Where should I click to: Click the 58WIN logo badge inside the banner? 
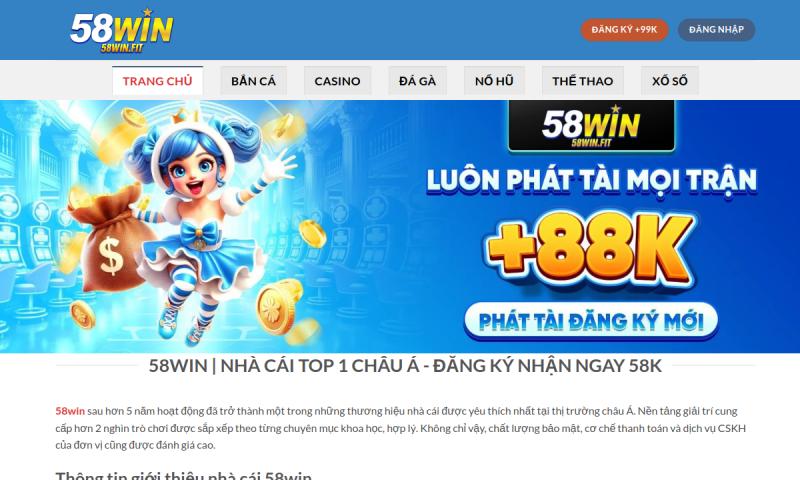click(x=591, y=125)
